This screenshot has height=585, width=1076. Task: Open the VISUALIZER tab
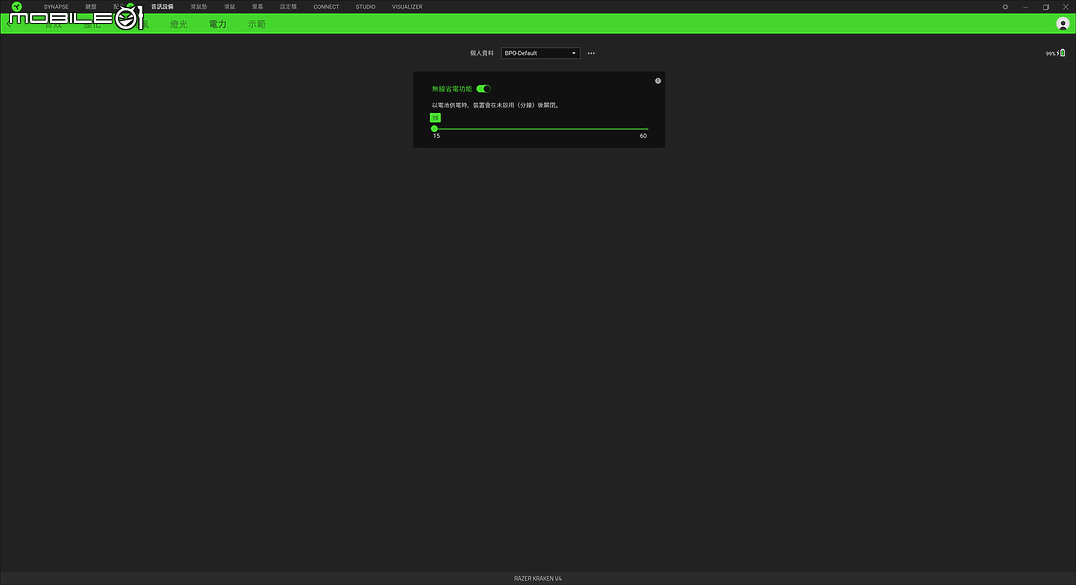[x=407, y=7]
